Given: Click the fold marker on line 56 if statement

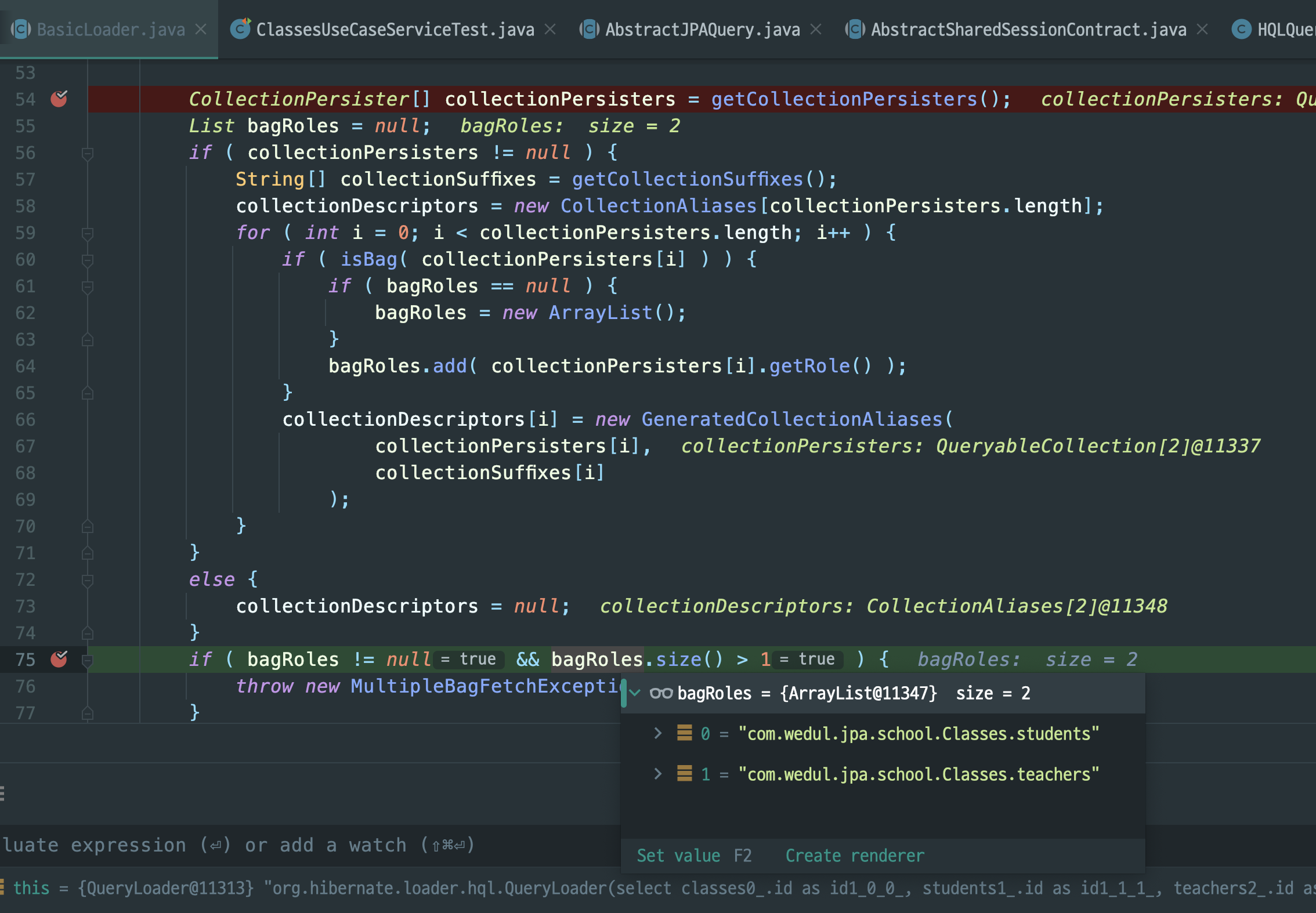Looking at the screenshot, I should coord(88,153).
